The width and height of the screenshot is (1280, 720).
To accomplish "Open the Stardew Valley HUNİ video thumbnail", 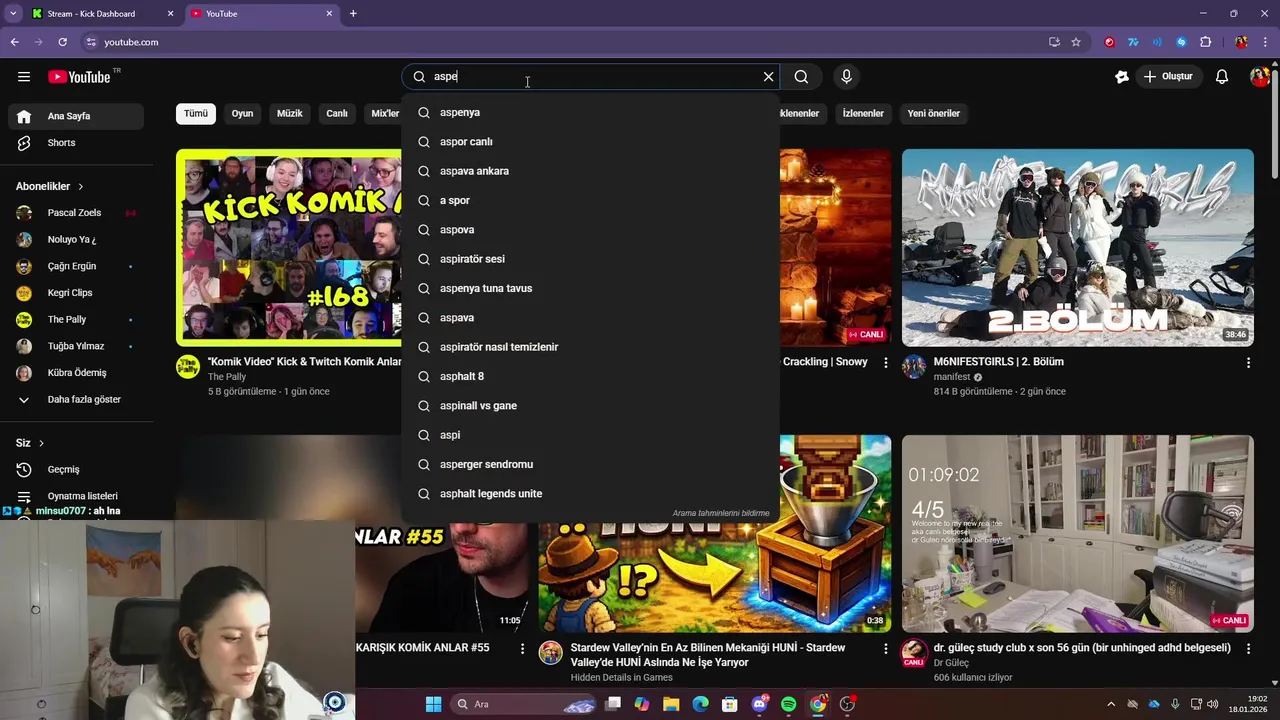I will point(715,534).
